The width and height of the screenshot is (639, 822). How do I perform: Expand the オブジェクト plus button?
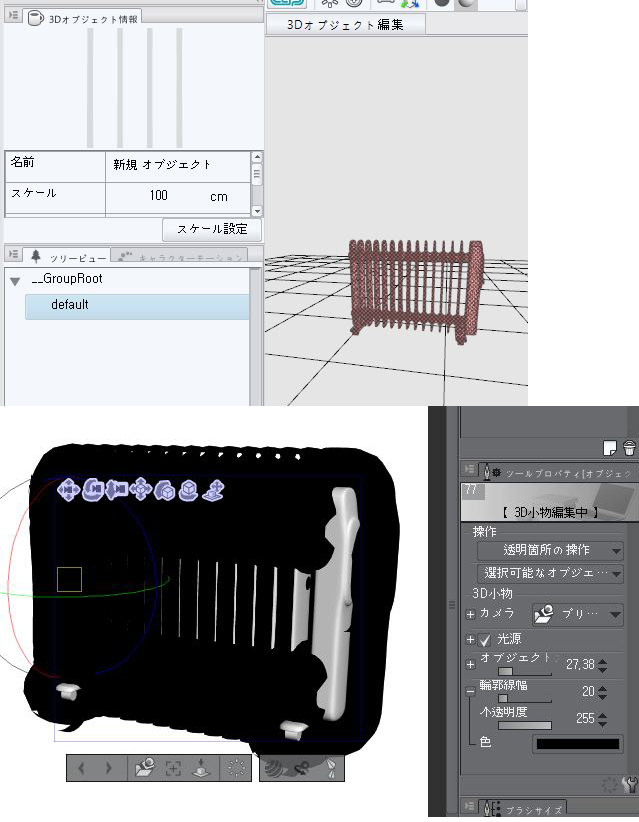(x=470, y=664)
